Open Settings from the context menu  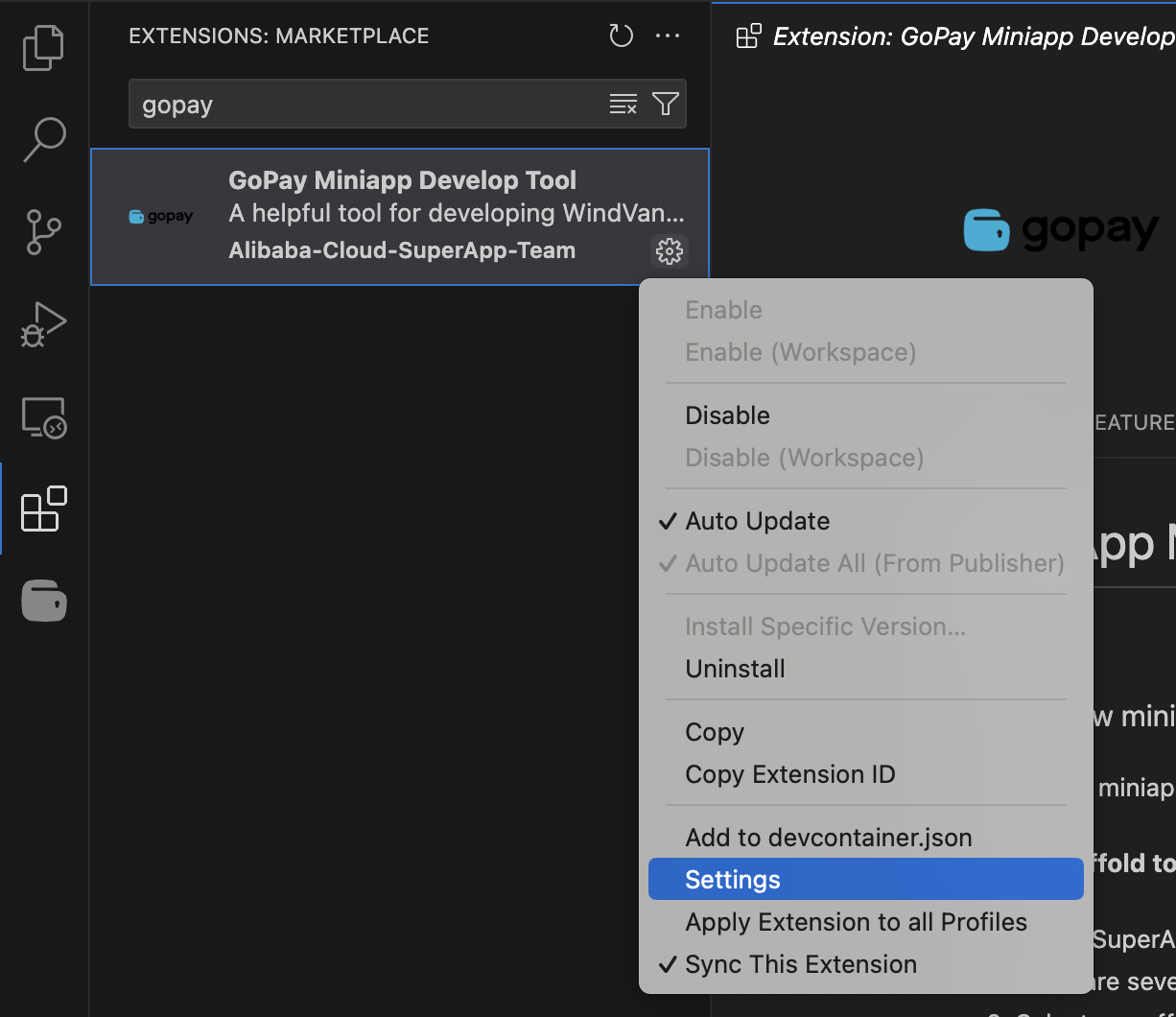click(866, 880)
